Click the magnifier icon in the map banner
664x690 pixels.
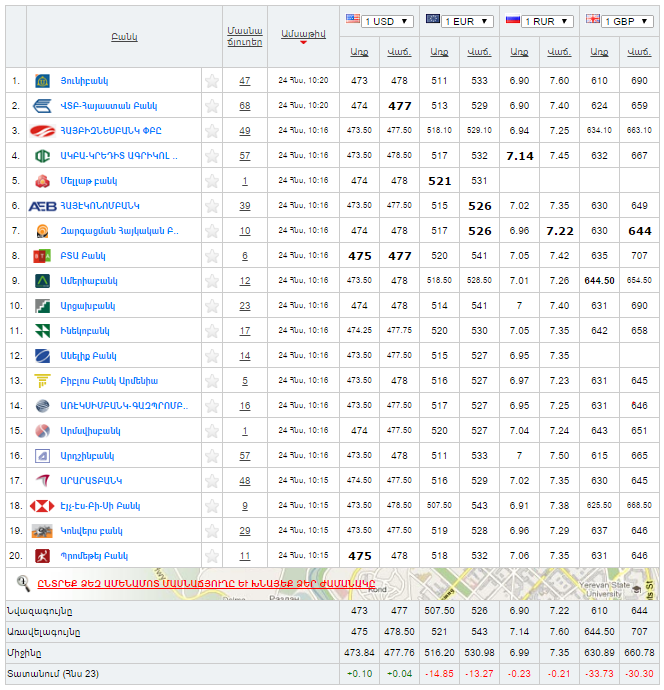[x=23, y=582]
